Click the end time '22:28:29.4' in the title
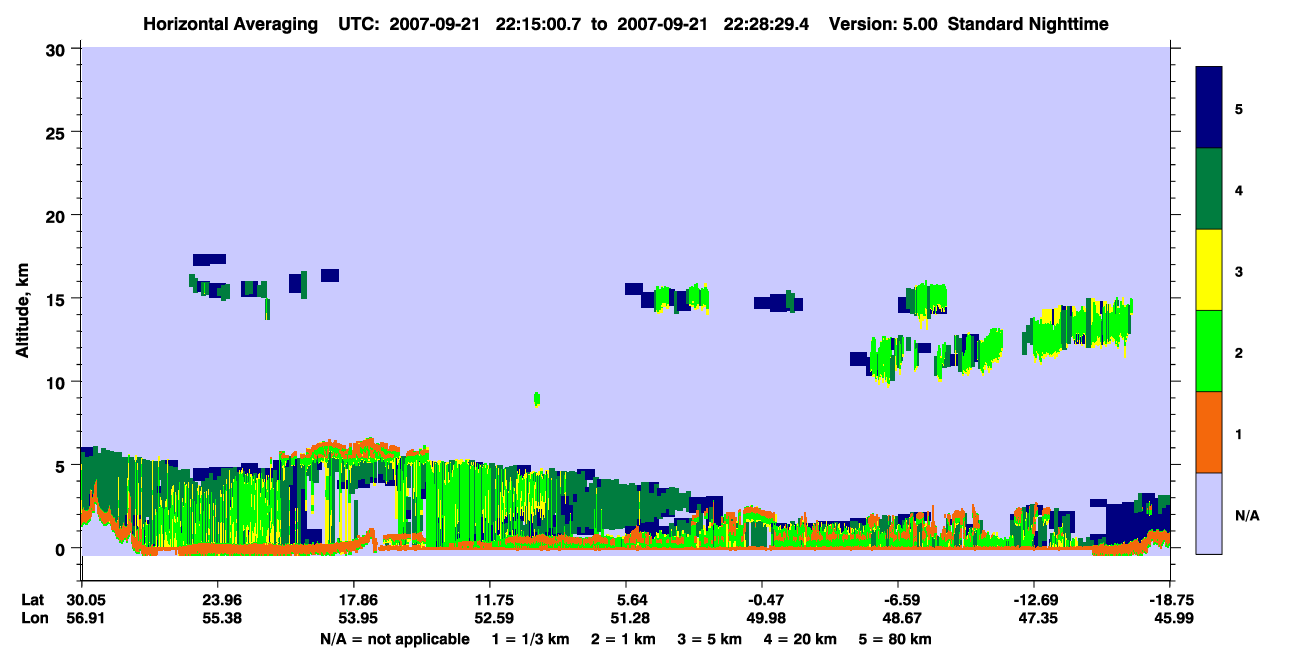Screen dimensions: 1300x667 click(771, 23)
